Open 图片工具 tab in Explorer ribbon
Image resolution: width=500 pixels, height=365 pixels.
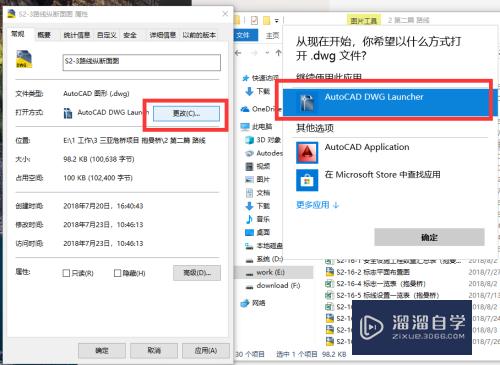tap(363, 21)
